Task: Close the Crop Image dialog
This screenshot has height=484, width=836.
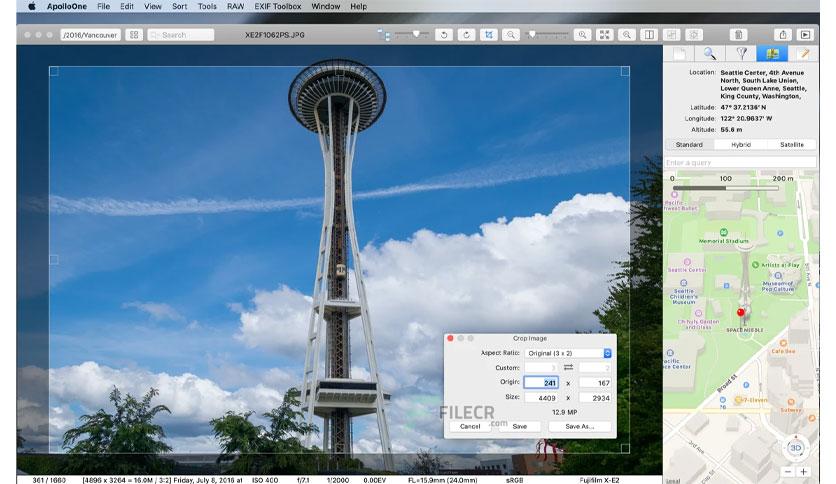Action: pyautogui.click(x=450, y=338)
